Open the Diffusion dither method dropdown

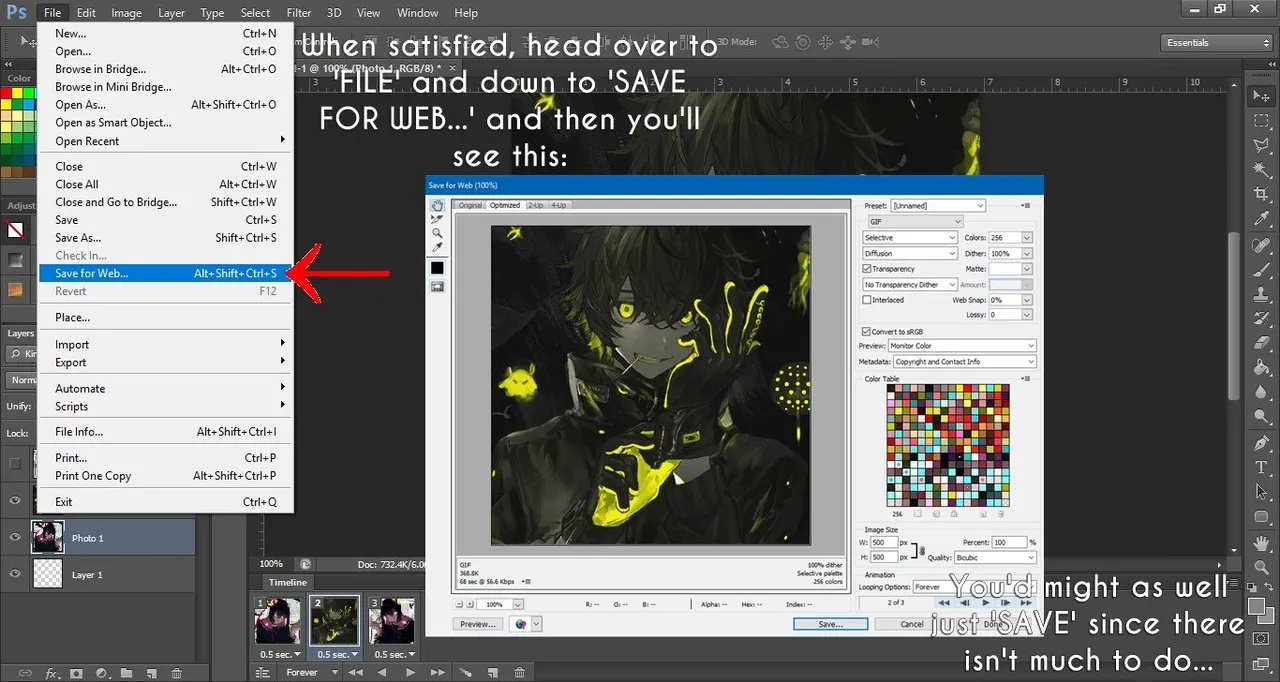(x=910, y=253)
